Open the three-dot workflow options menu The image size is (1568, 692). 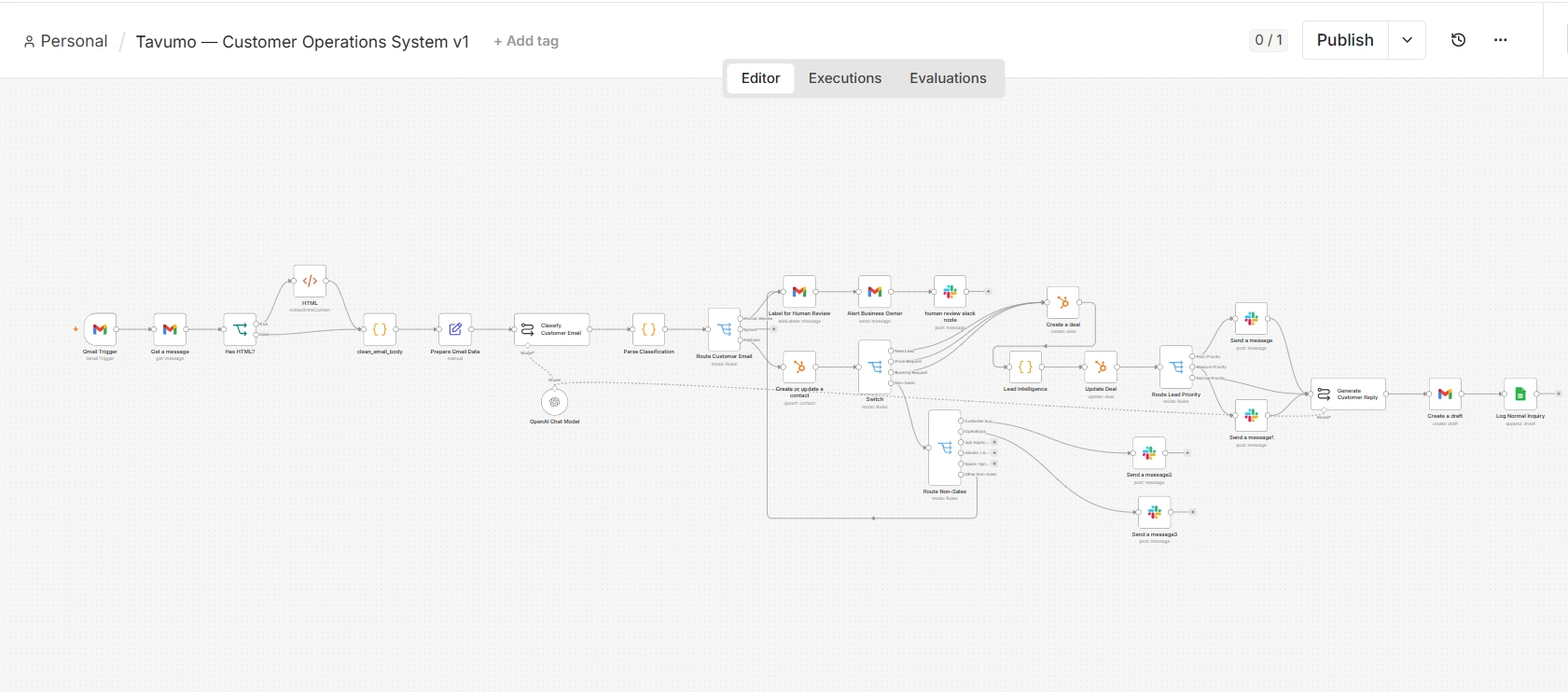(1500, 40)
